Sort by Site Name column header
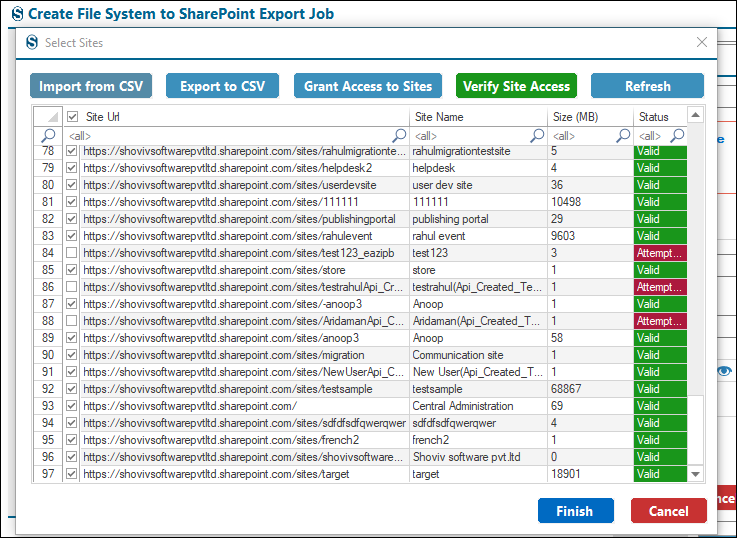The height and width of the screenshot is (538, 737). pyautogui.click(x=478, y=117)
